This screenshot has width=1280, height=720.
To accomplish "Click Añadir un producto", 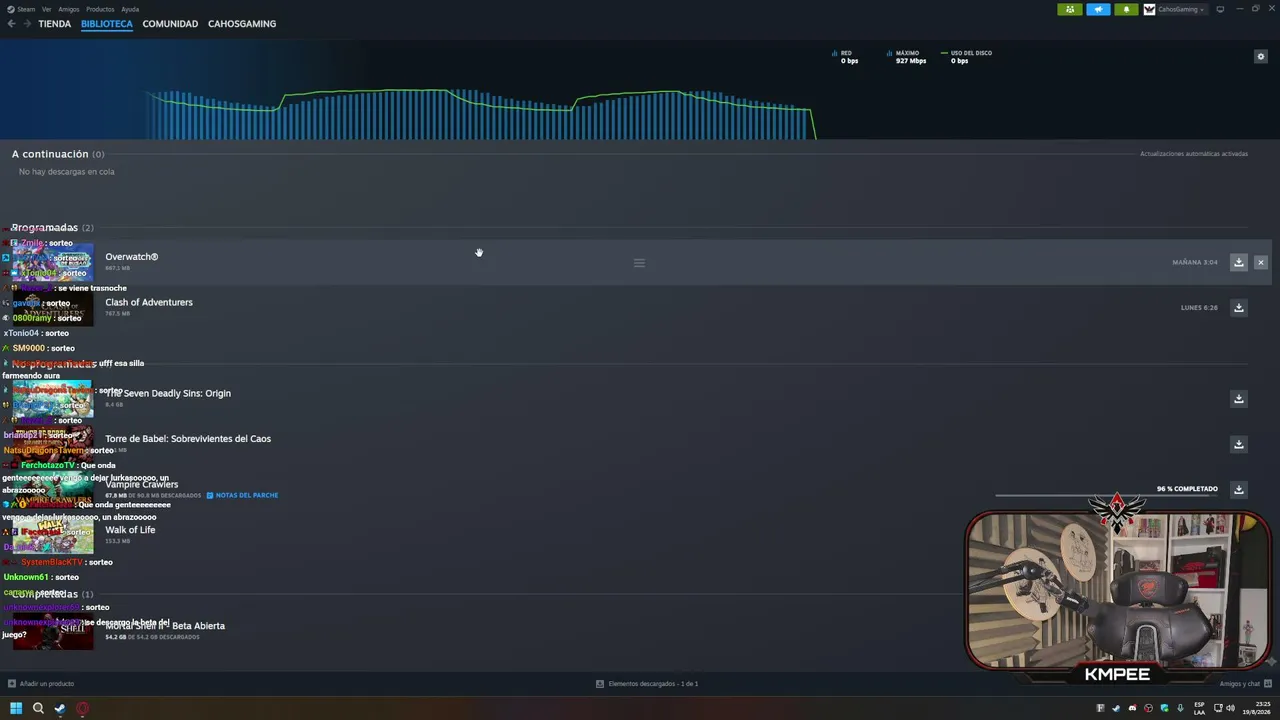I will coord(41,684).
